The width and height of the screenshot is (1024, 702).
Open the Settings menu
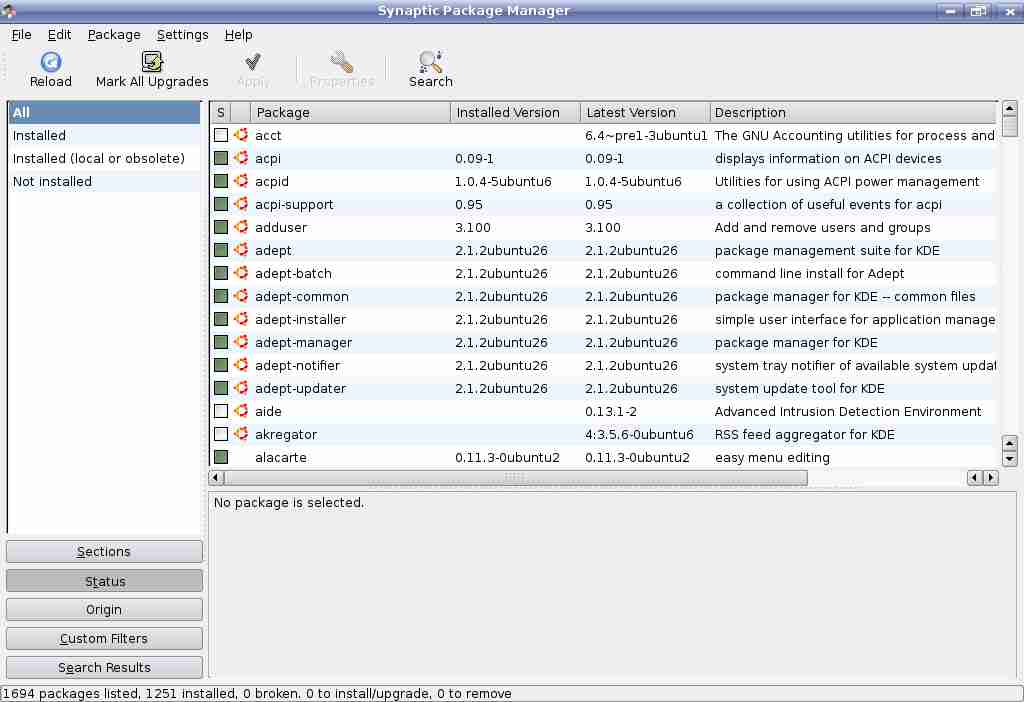182,35
